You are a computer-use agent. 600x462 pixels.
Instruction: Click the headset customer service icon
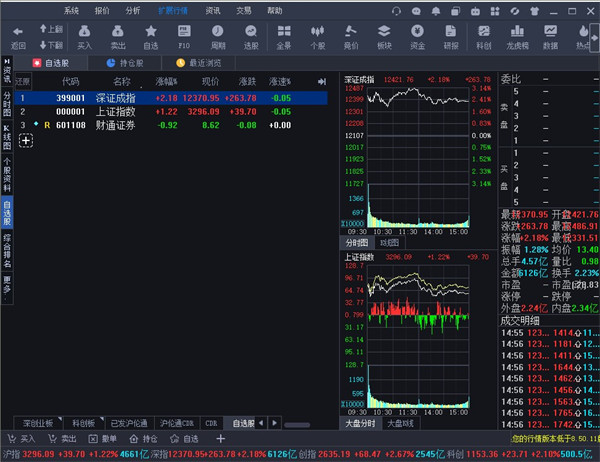(396, 11)
